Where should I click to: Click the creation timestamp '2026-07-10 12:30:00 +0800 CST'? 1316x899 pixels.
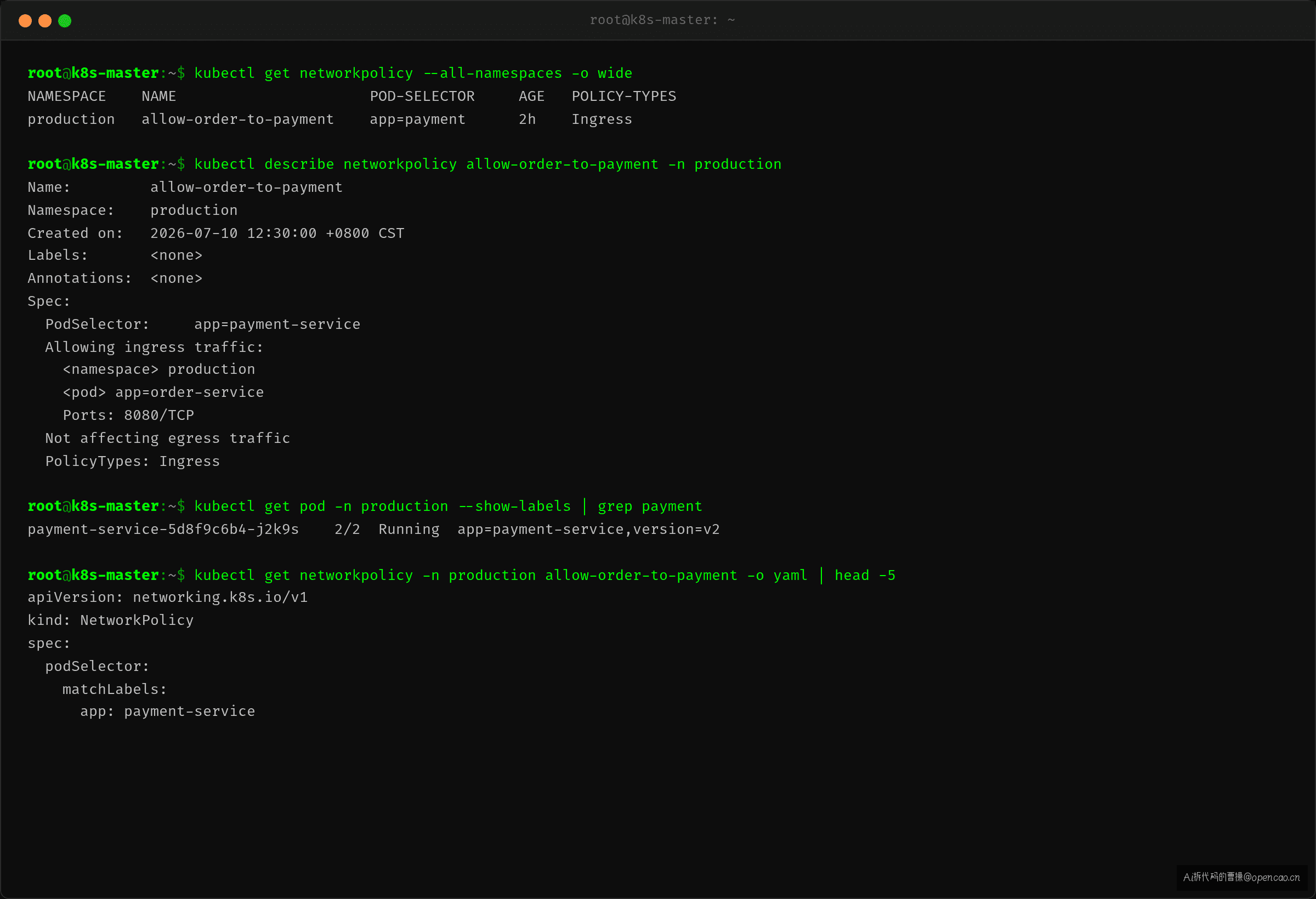pyautogui.click(x=277, y=233)
